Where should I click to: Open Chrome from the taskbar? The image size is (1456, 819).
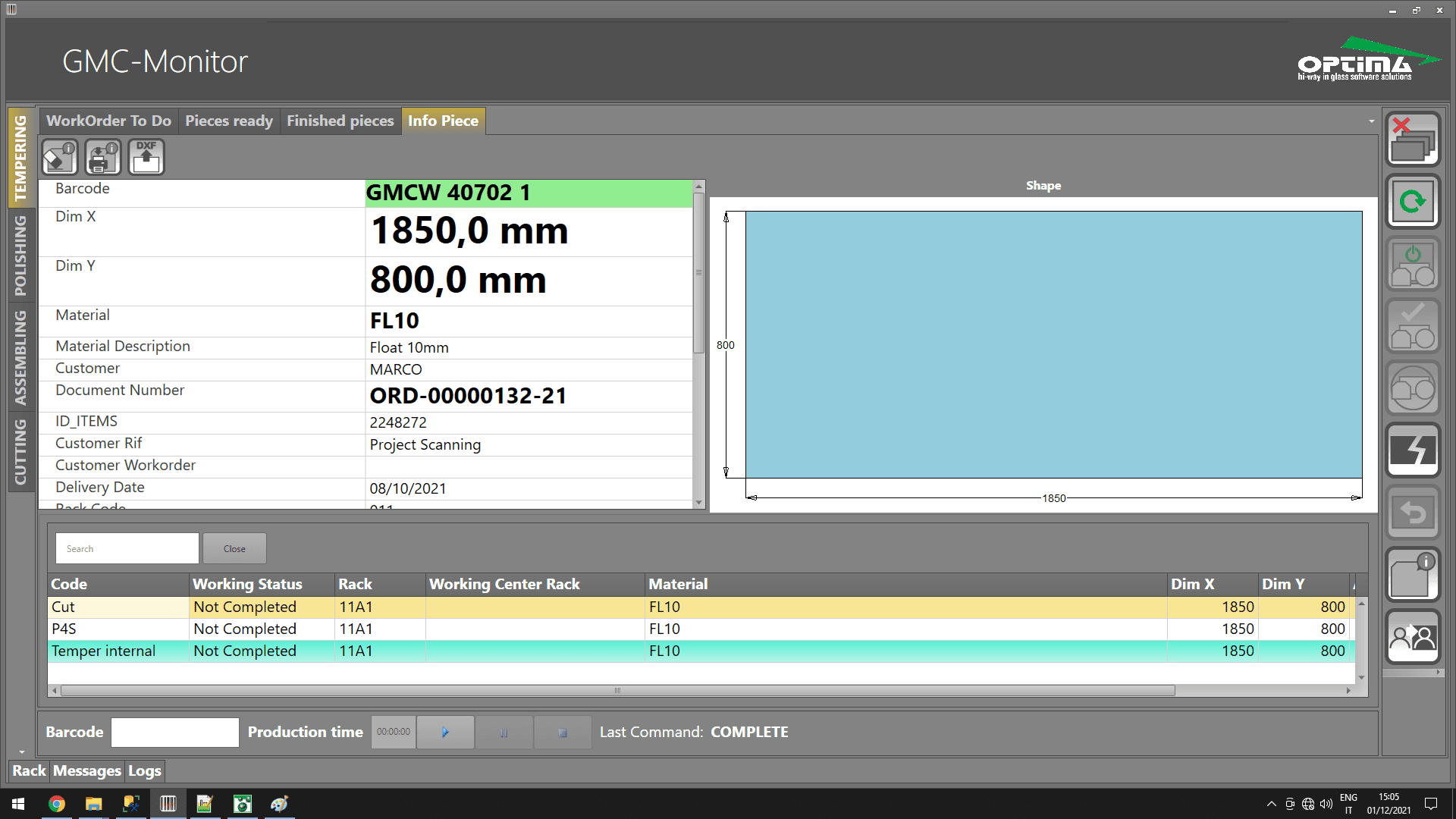tap(57, 804)
